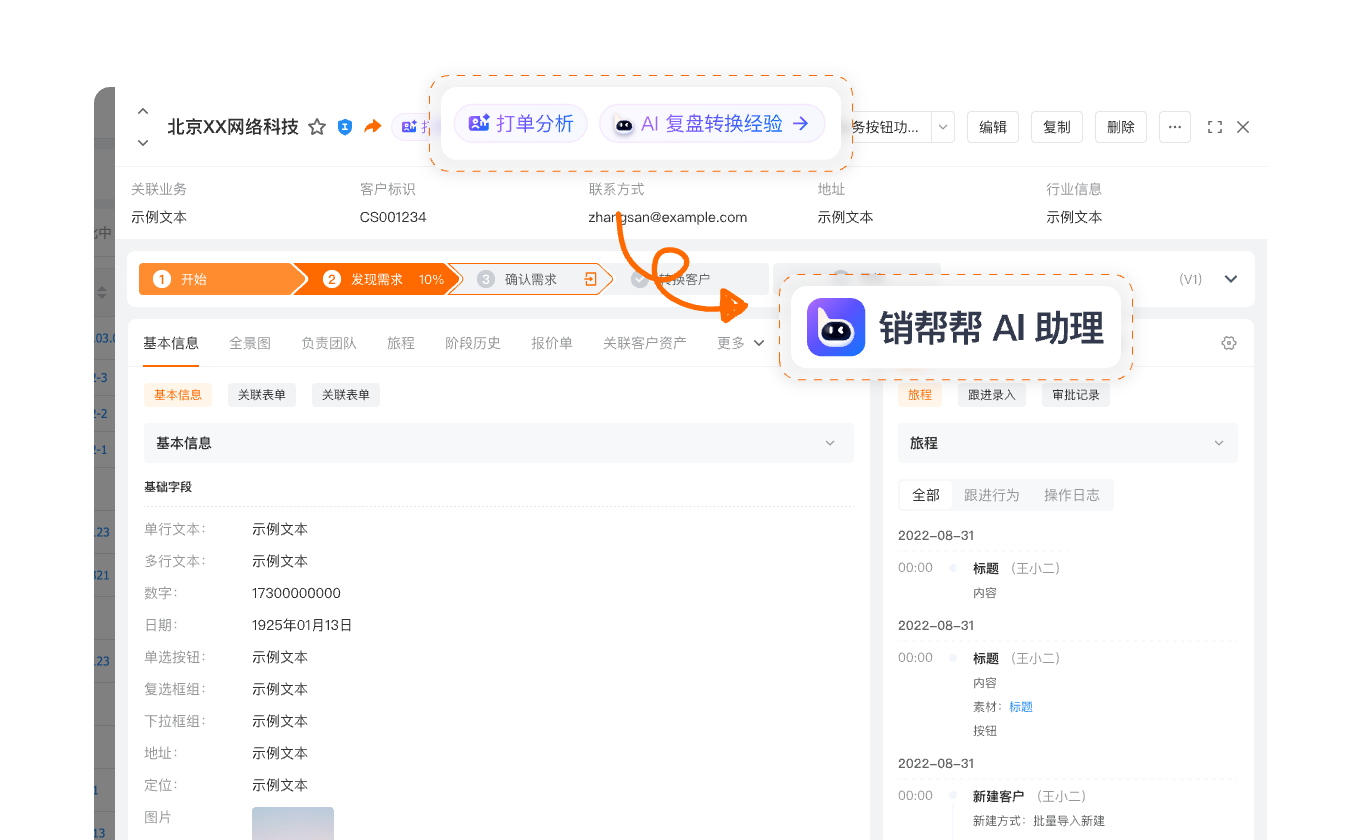The height and width of the screenshot is (840, 1360).
Task: Expand stage bar chevron next to (V1)
Action: [x=1231, y=279]
